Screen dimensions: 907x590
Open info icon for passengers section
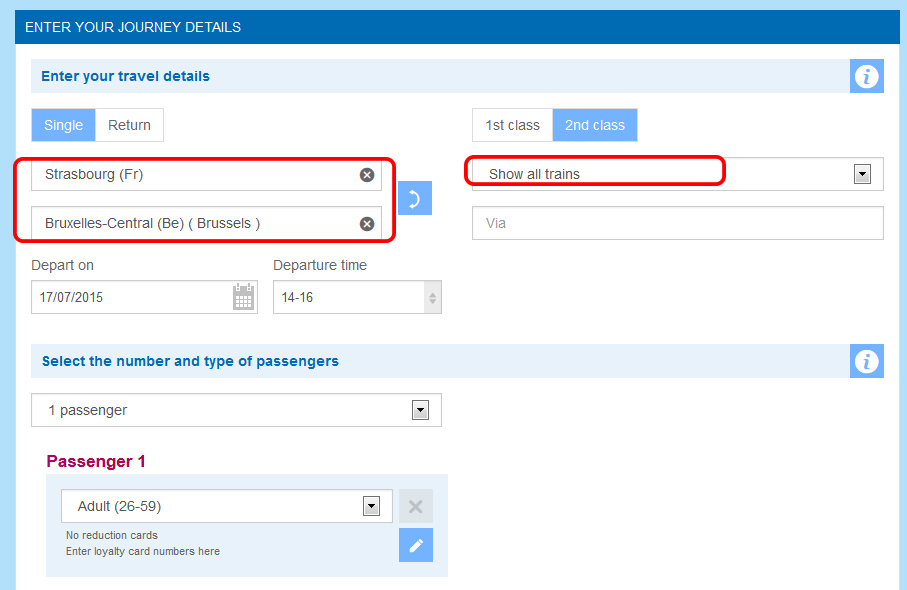(x=867, y=361)
